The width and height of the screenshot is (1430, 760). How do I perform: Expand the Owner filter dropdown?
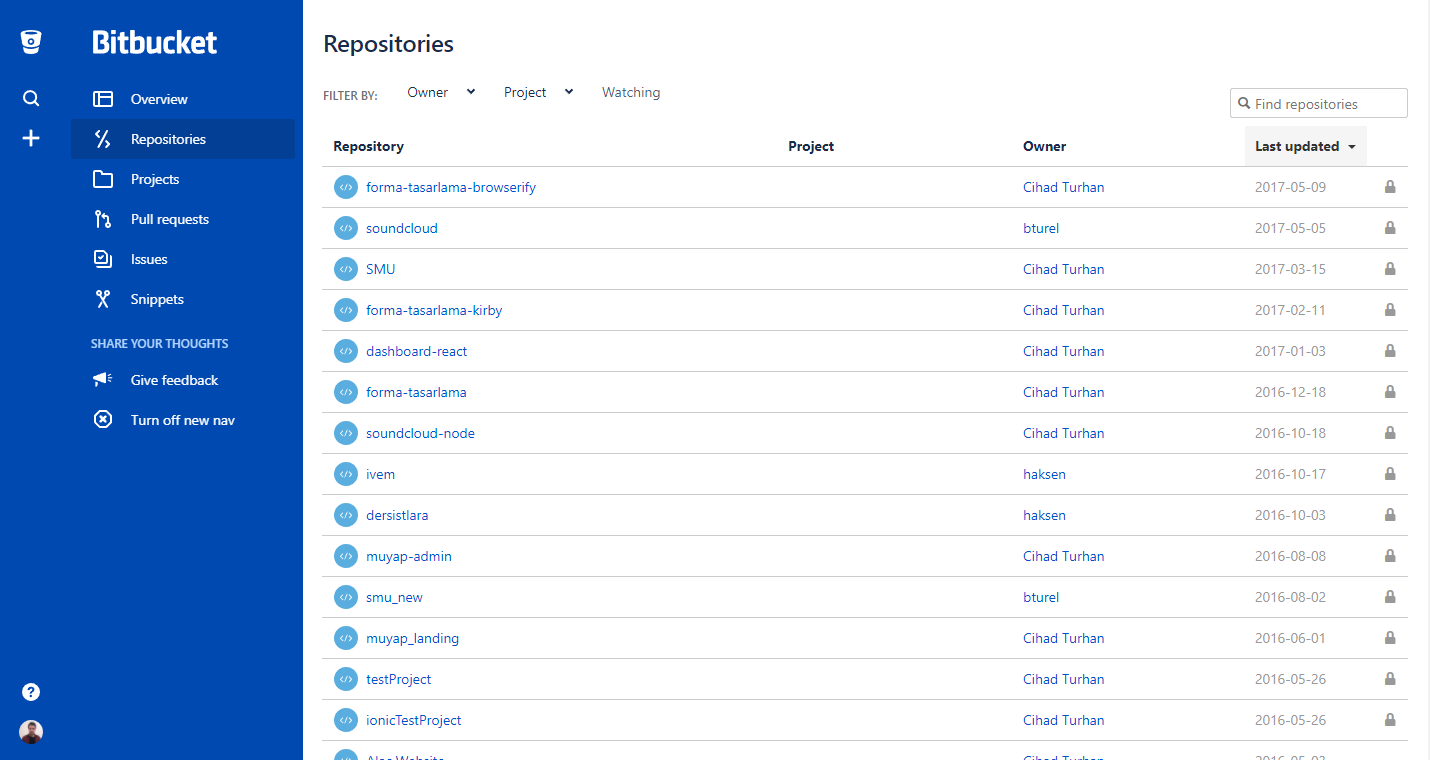(x=441, y=92)
